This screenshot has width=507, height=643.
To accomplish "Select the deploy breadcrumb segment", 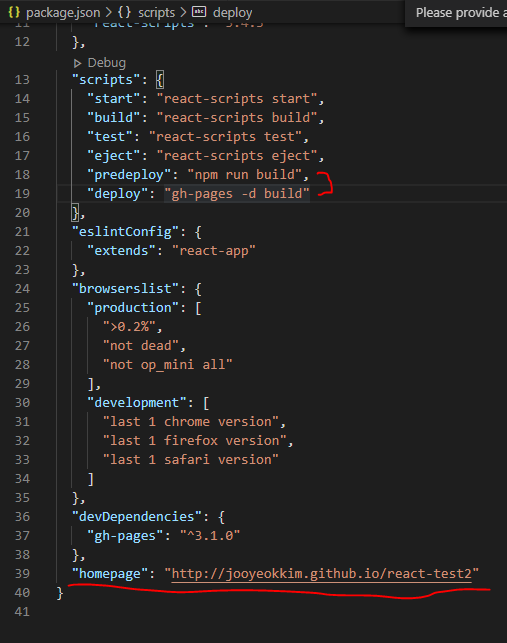I will tap(232, 13).
